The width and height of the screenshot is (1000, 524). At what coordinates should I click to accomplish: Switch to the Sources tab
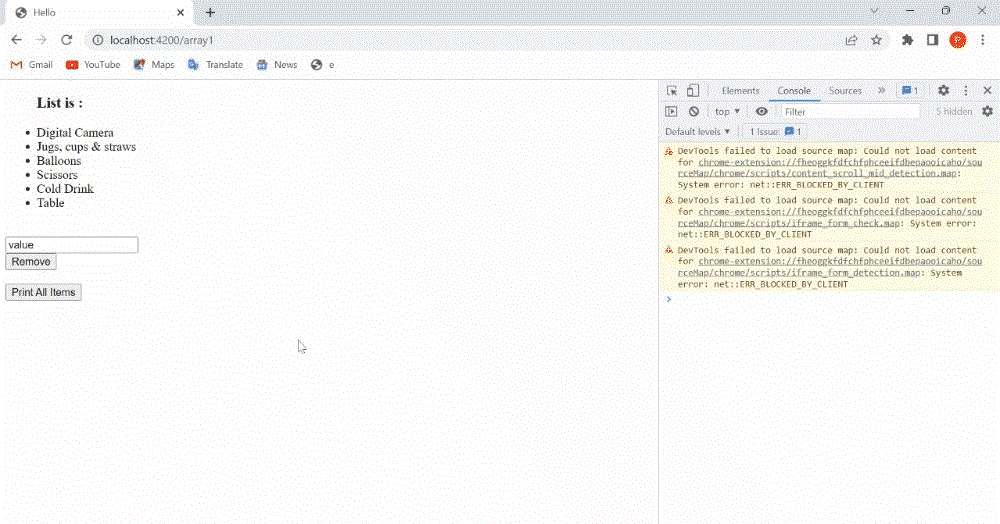pyautogui.click(x=845, y=91)
